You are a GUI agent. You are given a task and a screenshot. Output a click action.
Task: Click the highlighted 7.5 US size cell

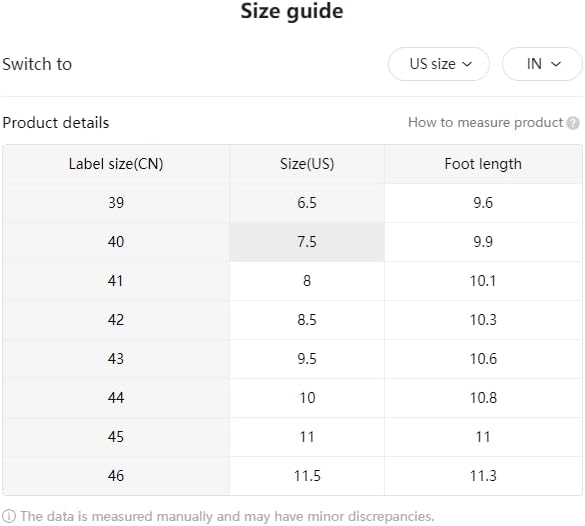[307, 242]
